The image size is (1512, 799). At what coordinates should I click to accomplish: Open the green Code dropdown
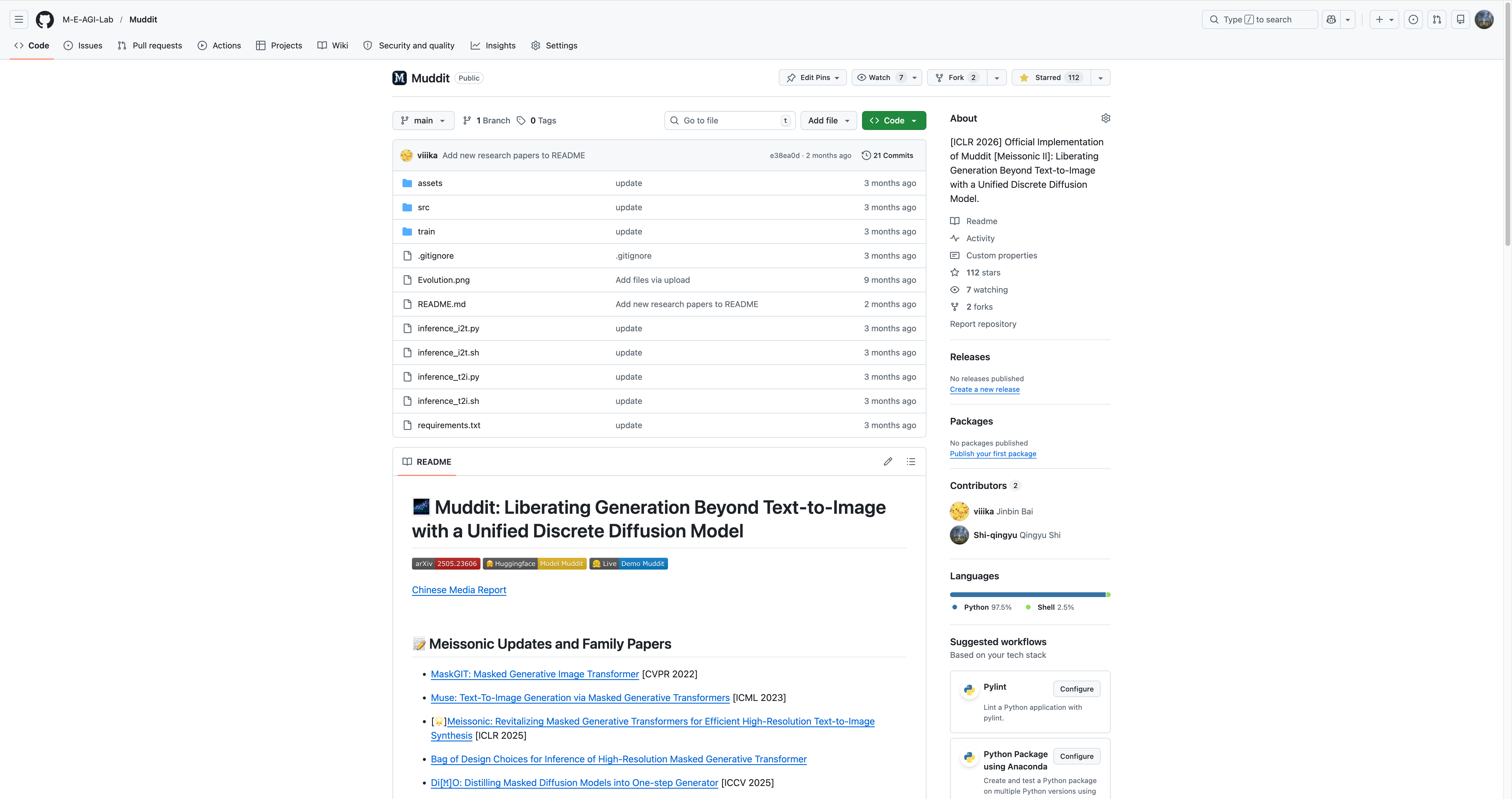[893, 120]
